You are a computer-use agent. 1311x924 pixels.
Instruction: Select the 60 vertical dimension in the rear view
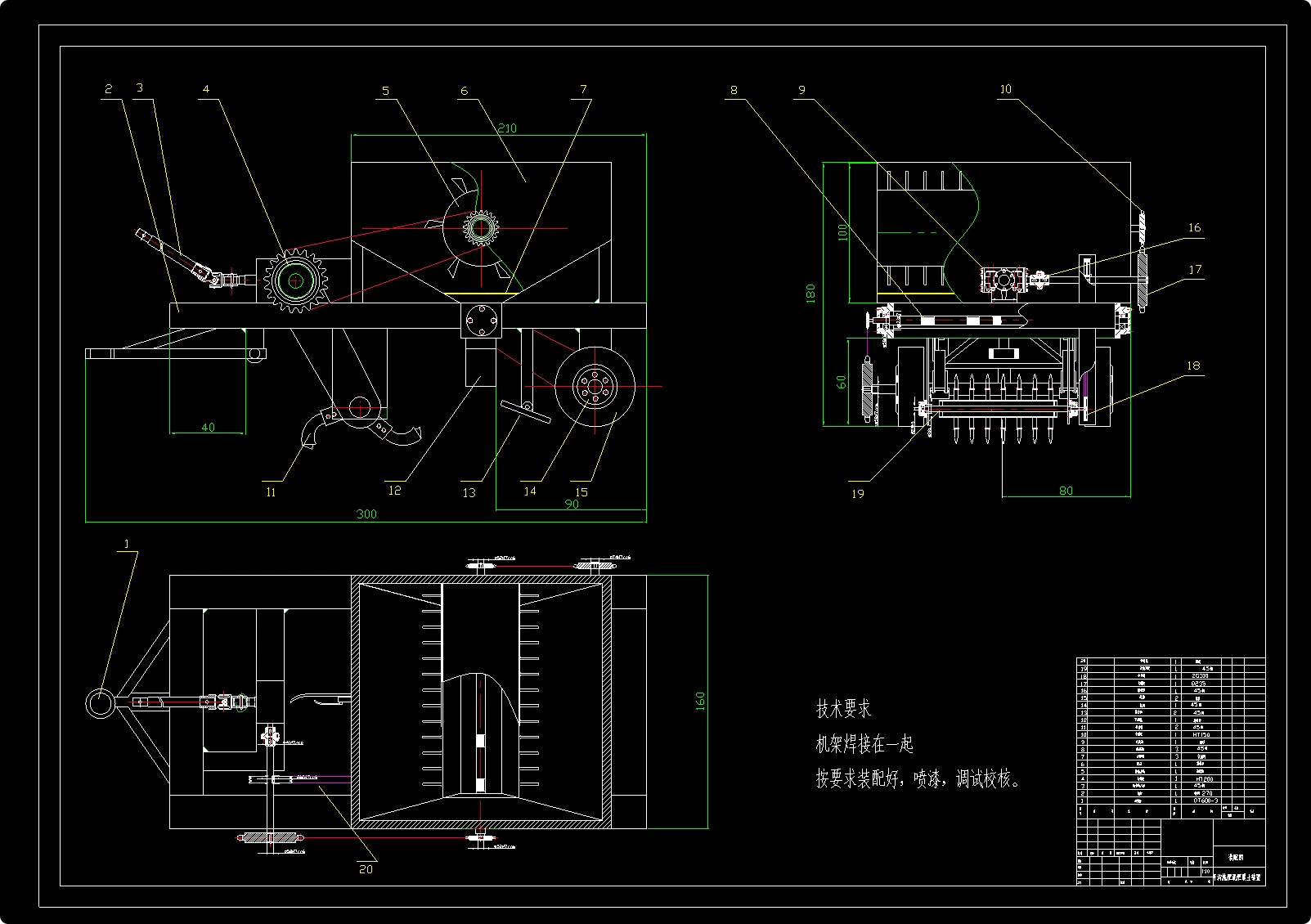(842, 381)
